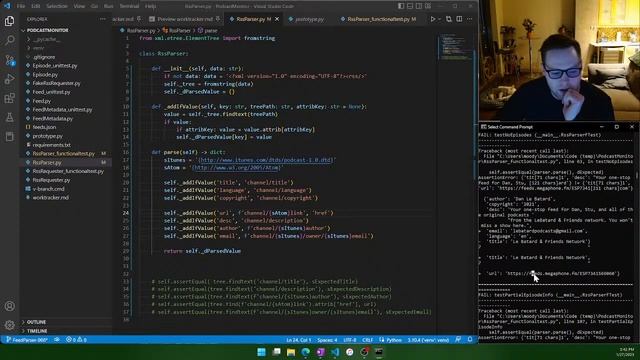Screen dimensions: 640x360
Task: Open the Search view in activity bar
Action: 9,40
